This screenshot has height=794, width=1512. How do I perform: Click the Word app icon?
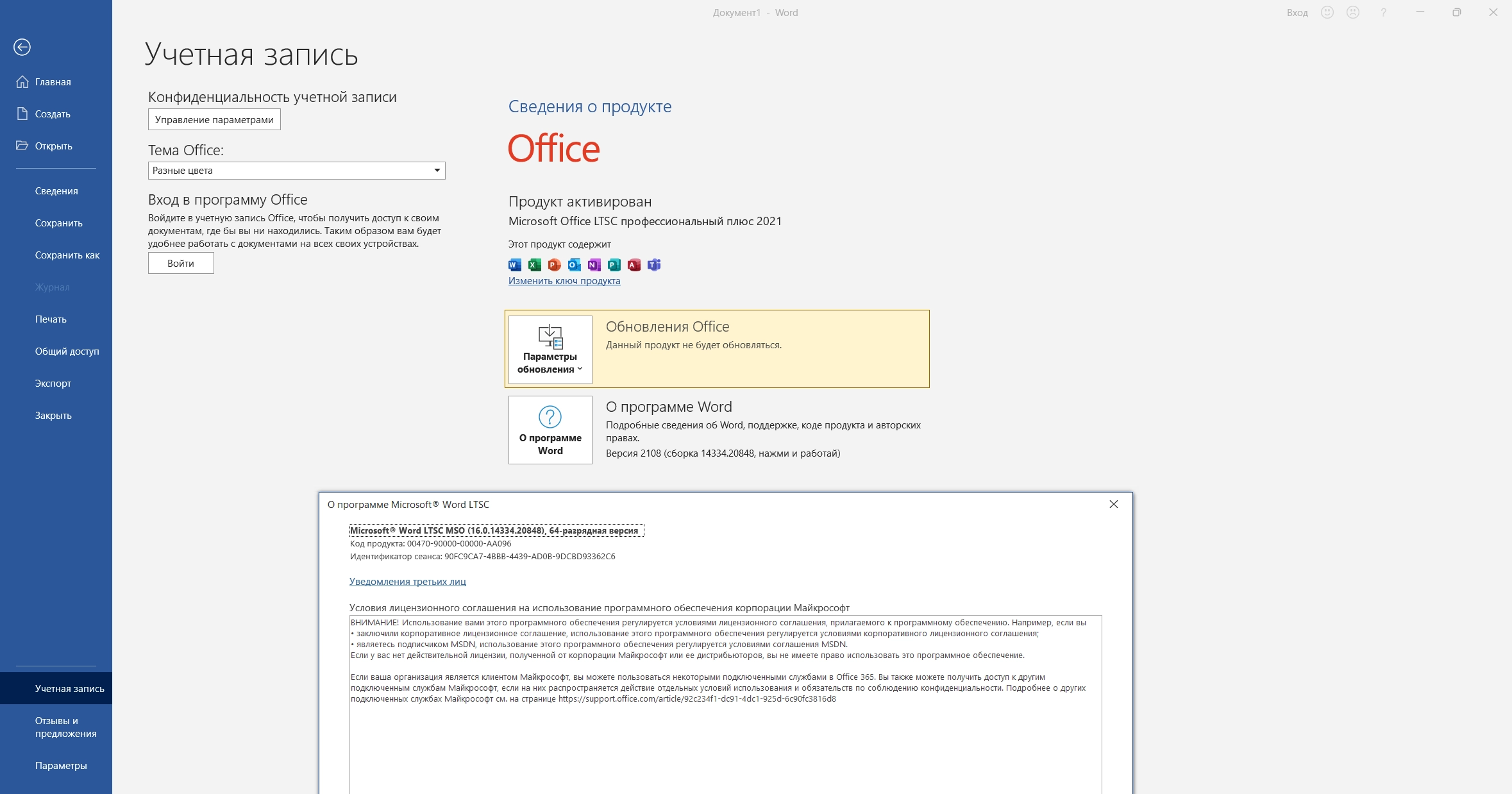[515, 265]
